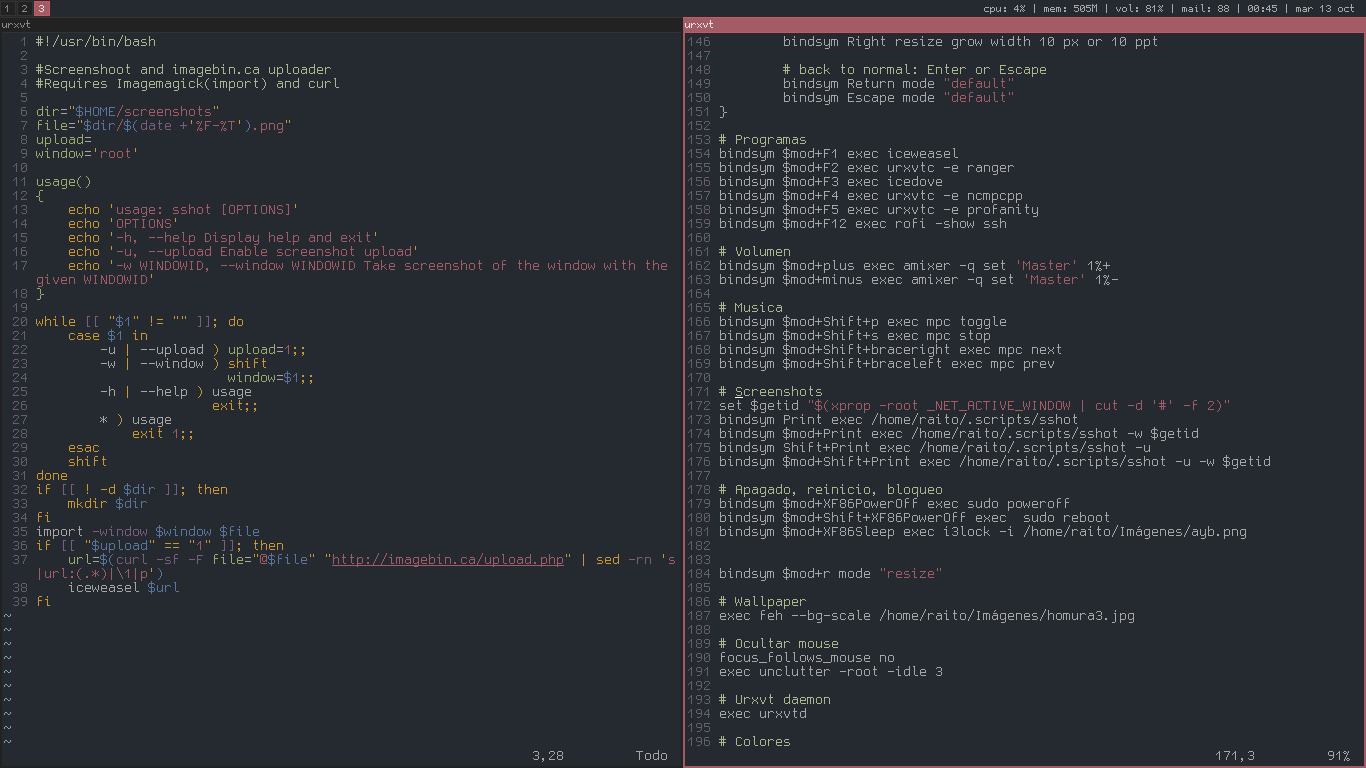
Task: Click the '#Requires Imagemagick(import) and curl' comment
Action: tap(187, 84)
